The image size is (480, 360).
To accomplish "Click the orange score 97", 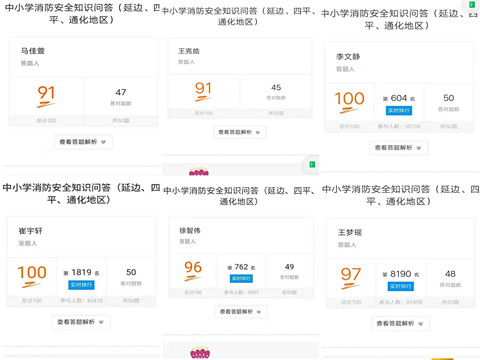I will point(351,275).
